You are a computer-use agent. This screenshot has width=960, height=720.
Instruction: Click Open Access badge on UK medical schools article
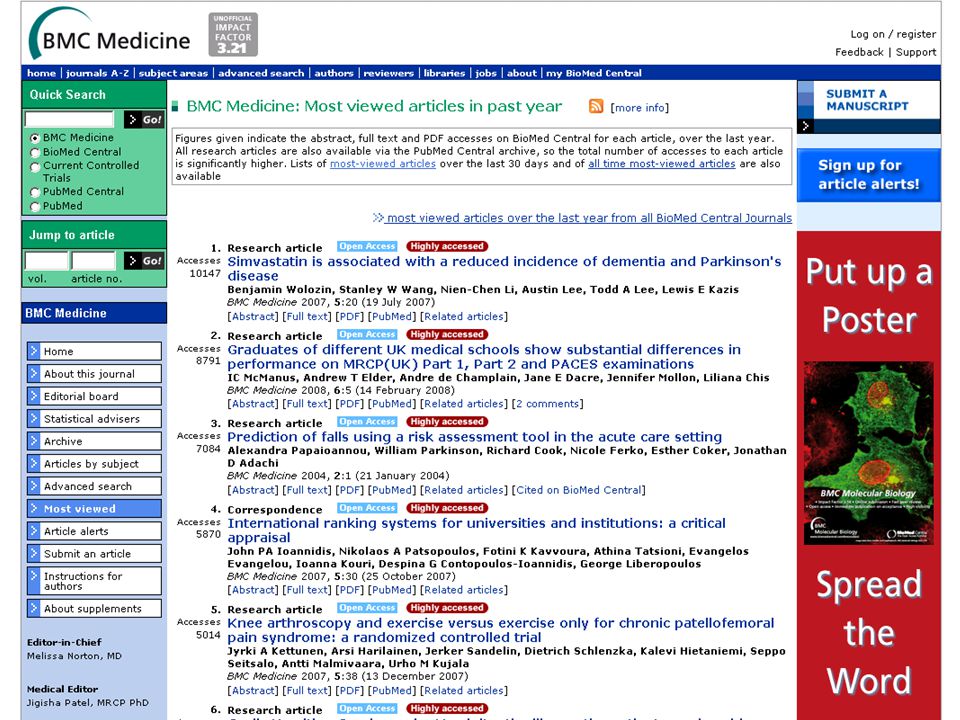point(367,334)
